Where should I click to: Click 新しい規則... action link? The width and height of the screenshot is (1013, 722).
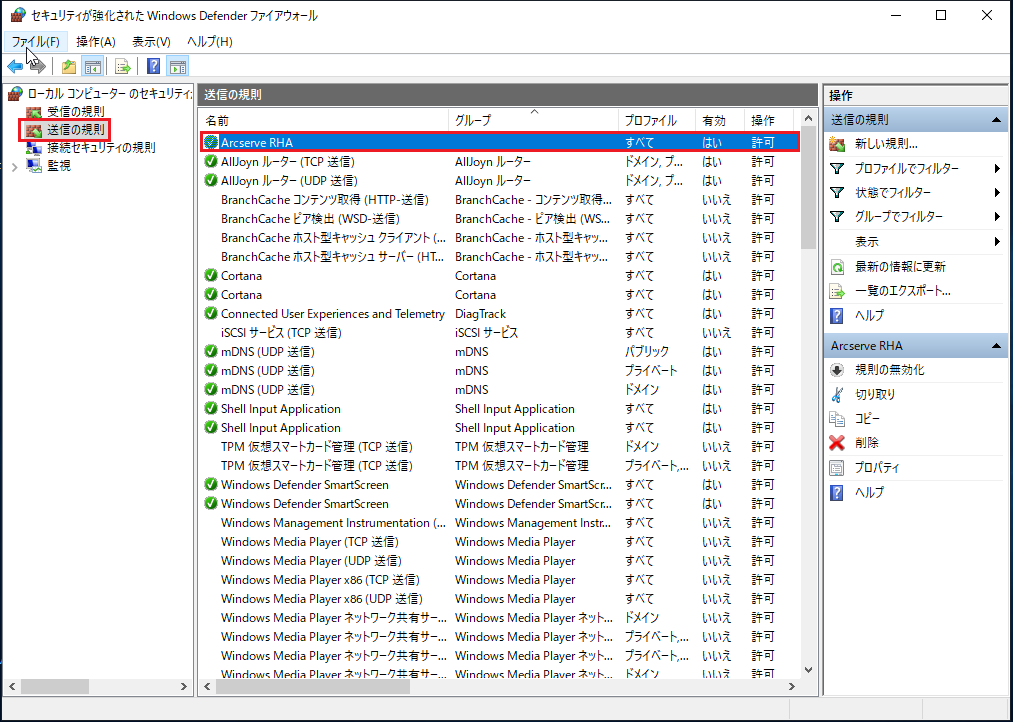pyautogui.click(x=886, y=144)
